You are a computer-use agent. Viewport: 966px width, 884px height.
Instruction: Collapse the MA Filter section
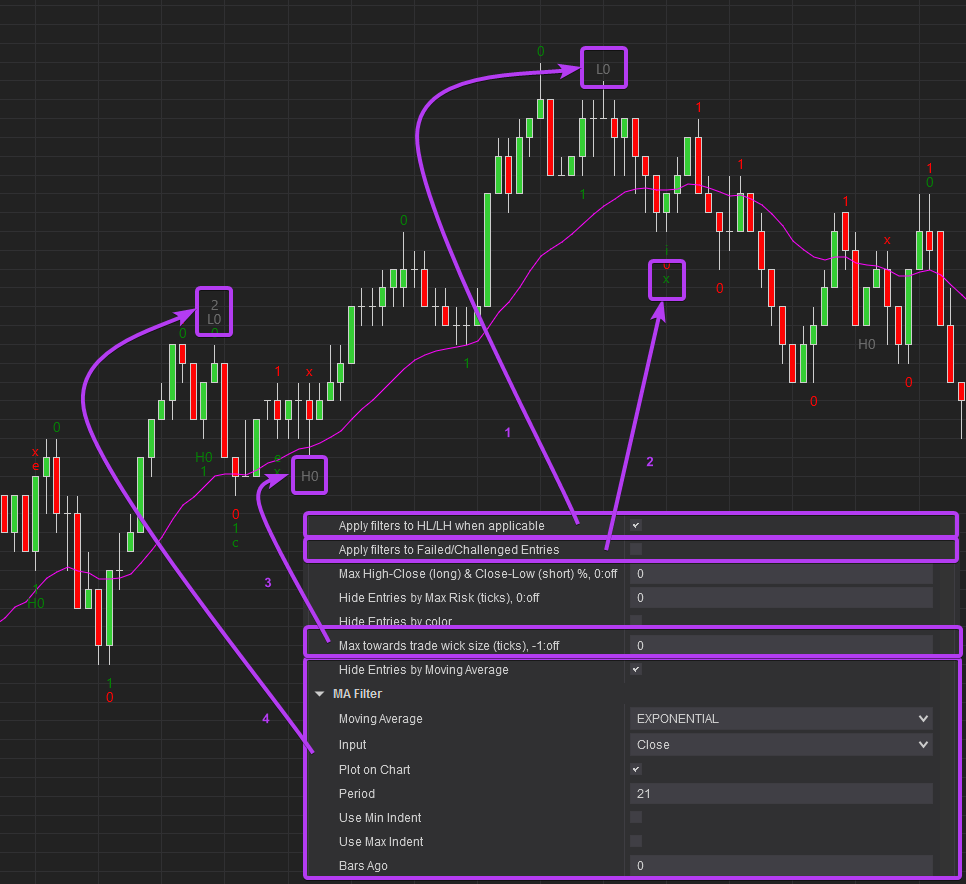tap(319, 694)
